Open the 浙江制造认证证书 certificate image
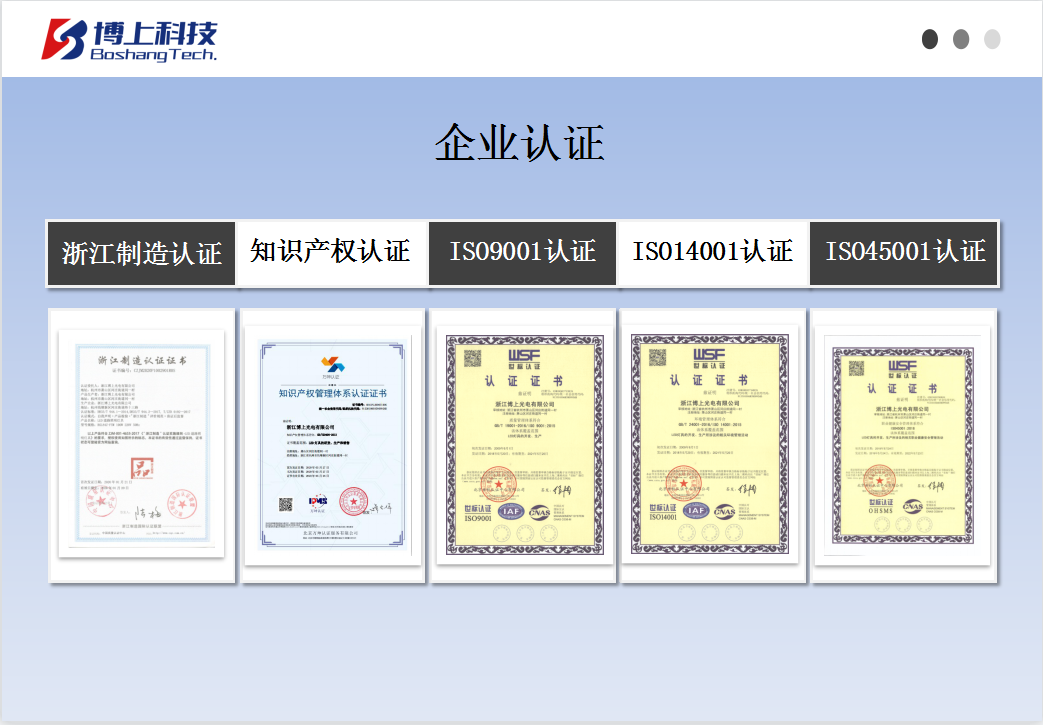Viewport: 1043px width, 725px height. tap(141, 446)
